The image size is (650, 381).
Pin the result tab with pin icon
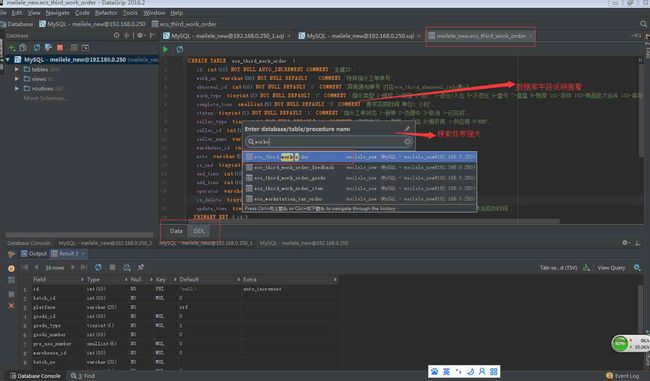pos(141,267)
